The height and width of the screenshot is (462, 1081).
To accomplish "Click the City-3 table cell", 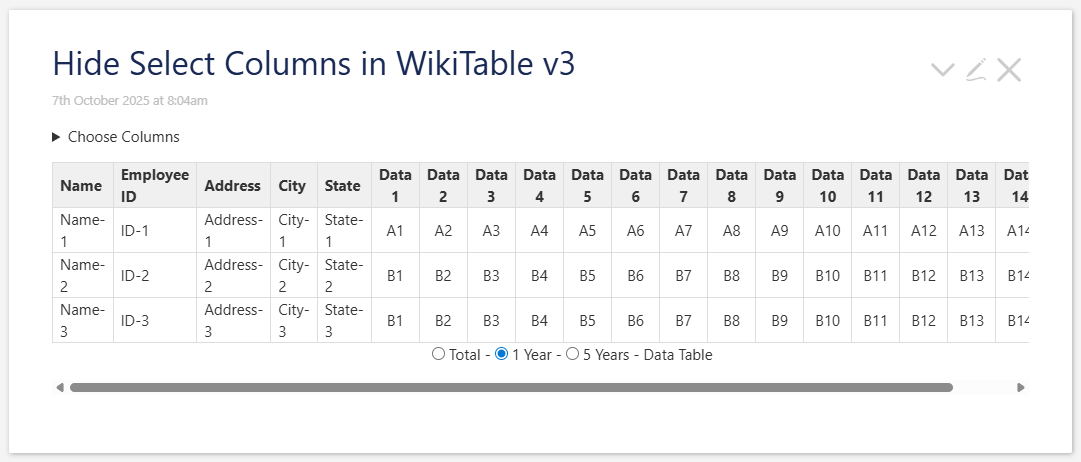I will (x=293, y=320).
